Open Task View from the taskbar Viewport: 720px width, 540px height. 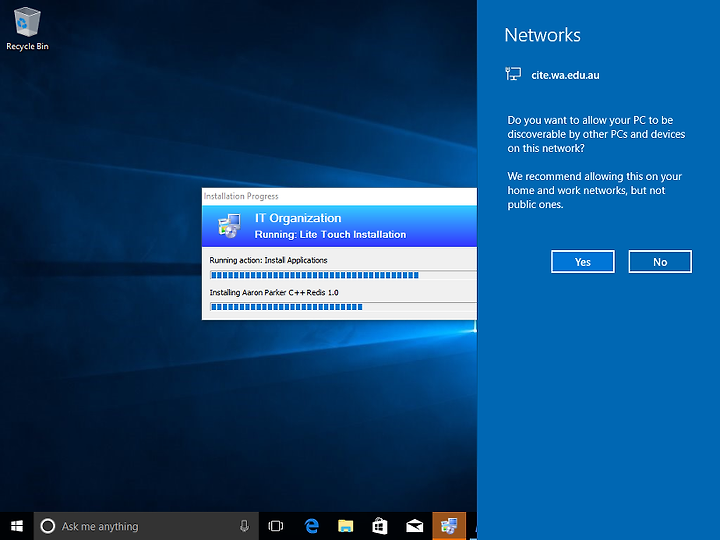[x=276, y=526]
